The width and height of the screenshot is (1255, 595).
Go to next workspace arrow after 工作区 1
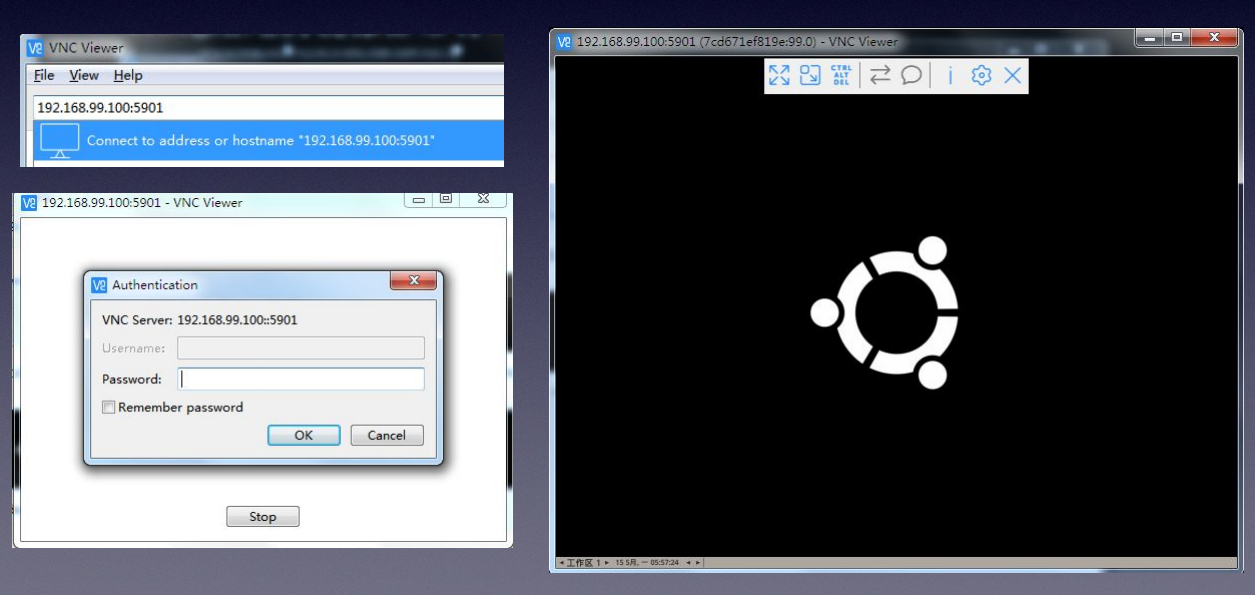[607, 563]
